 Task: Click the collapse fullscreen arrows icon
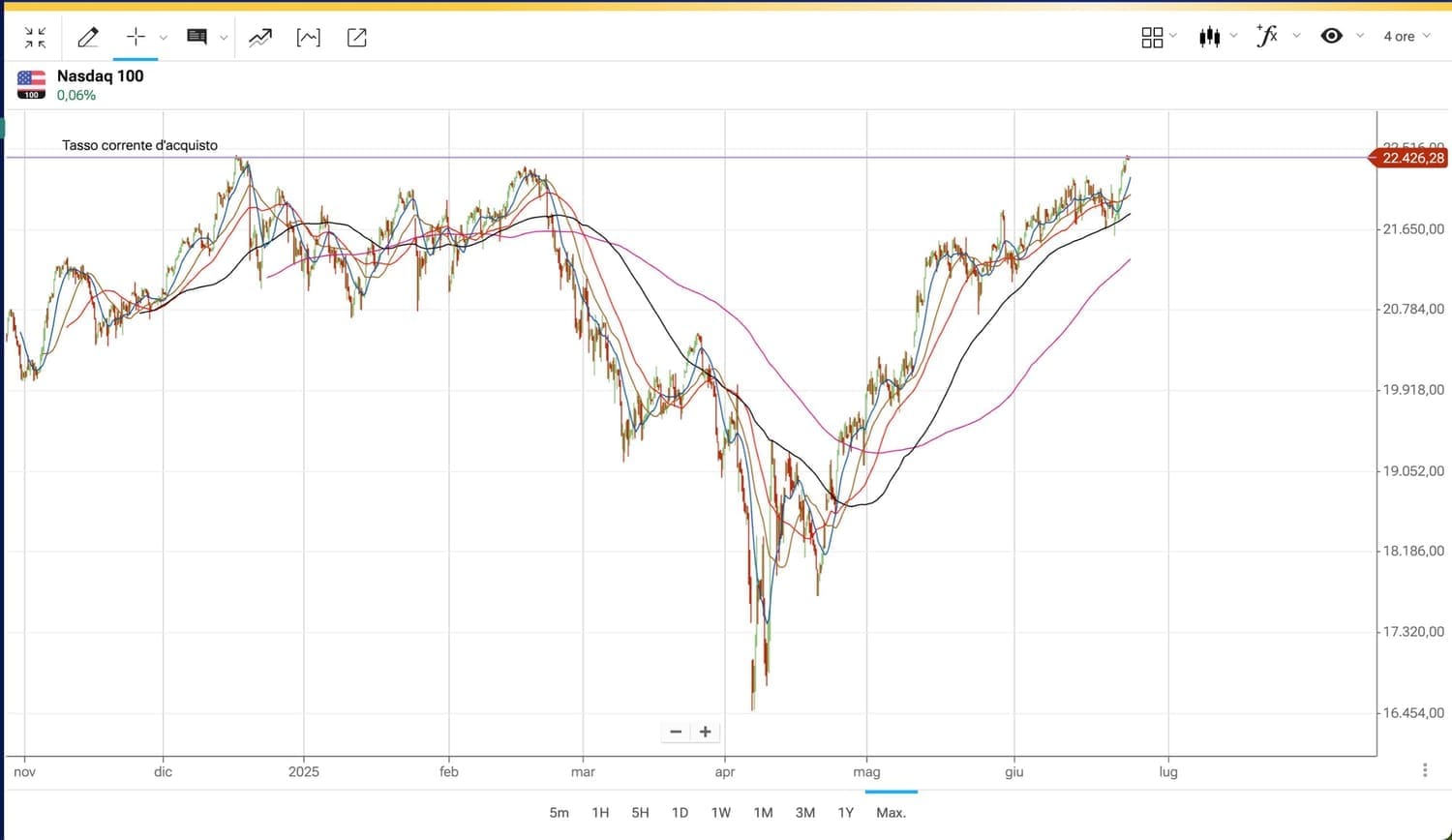(36, 38)
